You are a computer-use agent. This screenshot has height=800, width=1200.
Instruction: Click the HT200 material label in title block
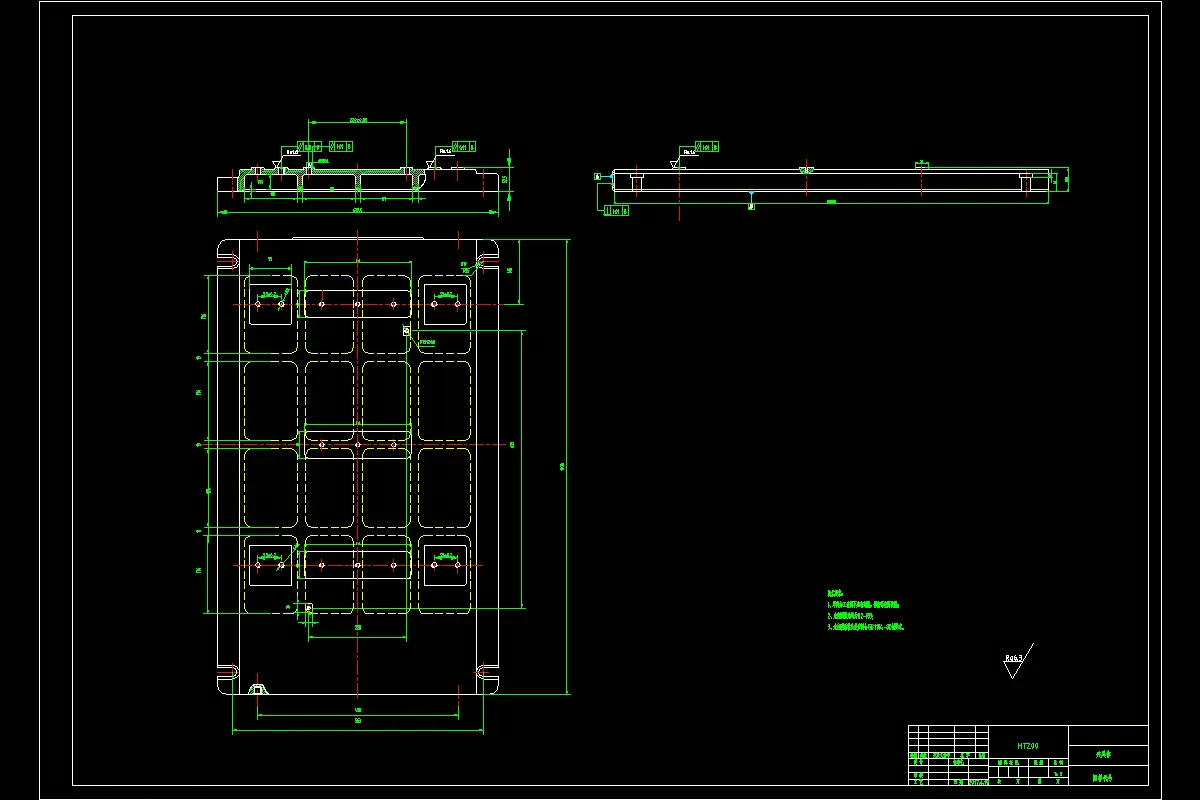point(1028,746)
